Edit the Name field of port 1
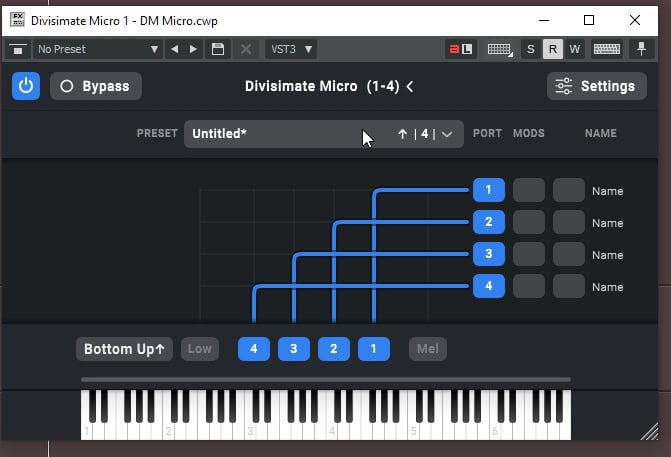The image size is (671, 457). click(608, 191)
